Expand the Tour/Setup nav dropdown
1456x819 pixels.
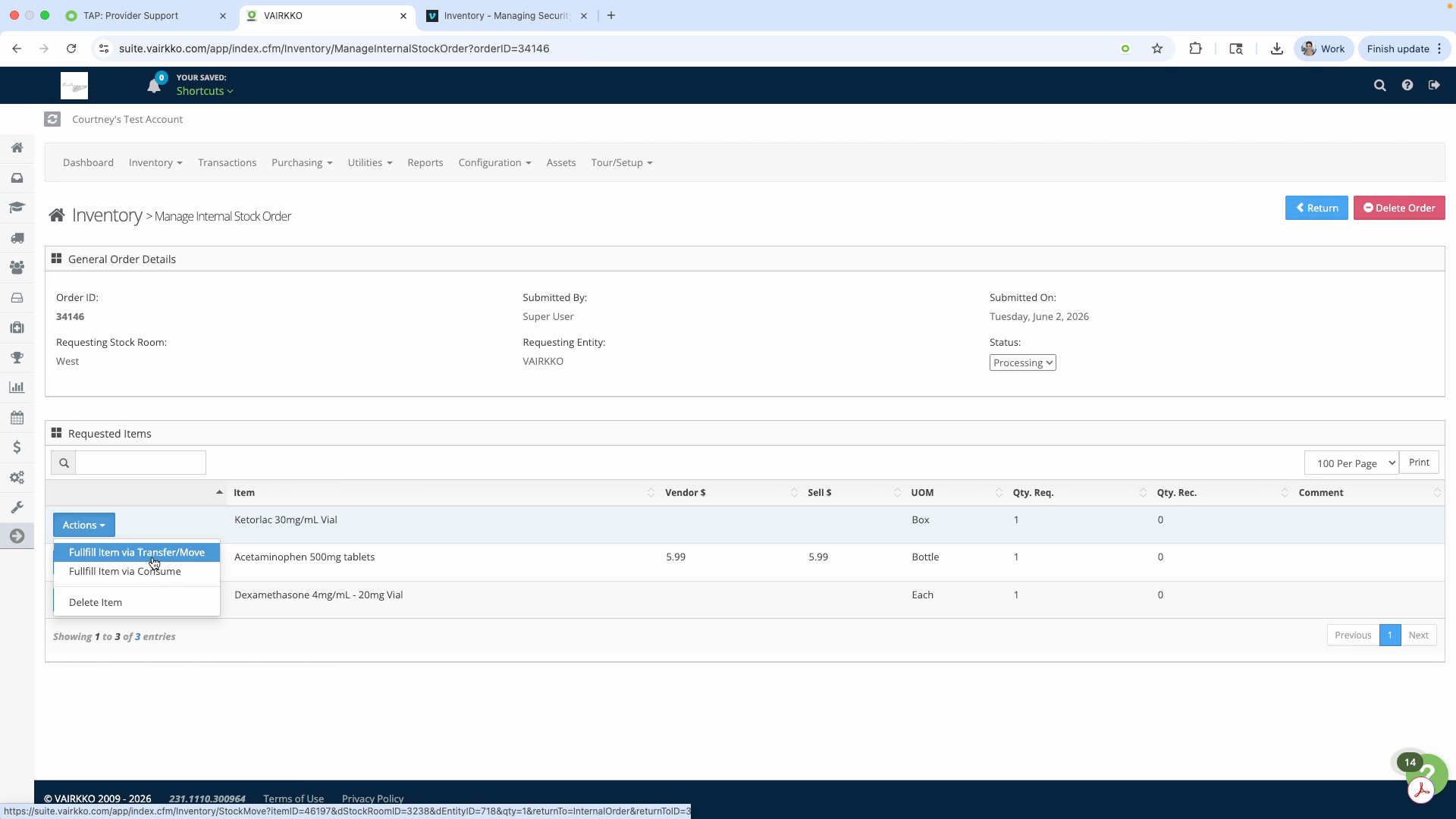click(622, 162)
